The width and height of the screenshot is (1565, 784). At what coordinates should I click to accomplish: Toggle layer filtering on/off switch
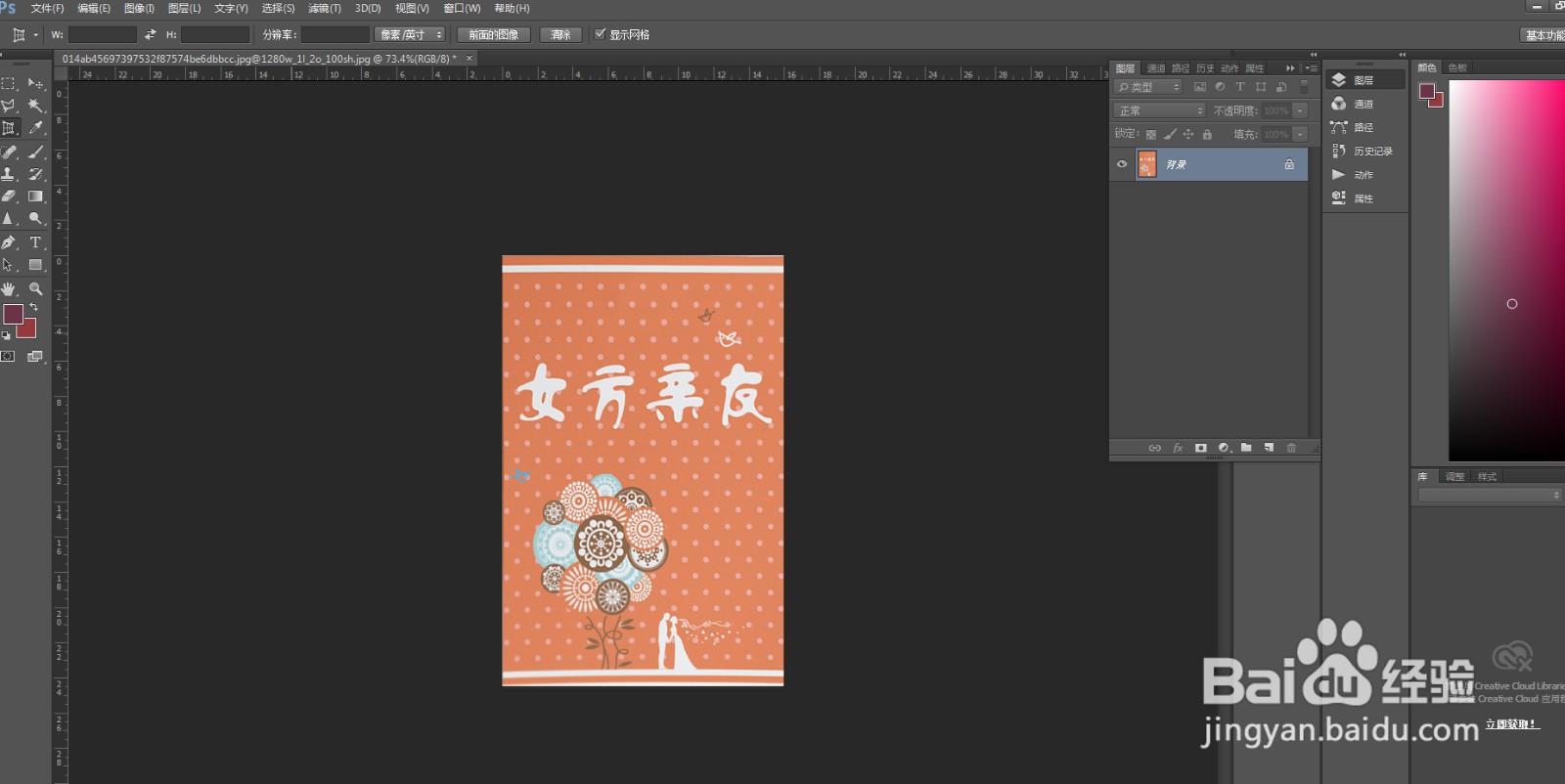1304,87
